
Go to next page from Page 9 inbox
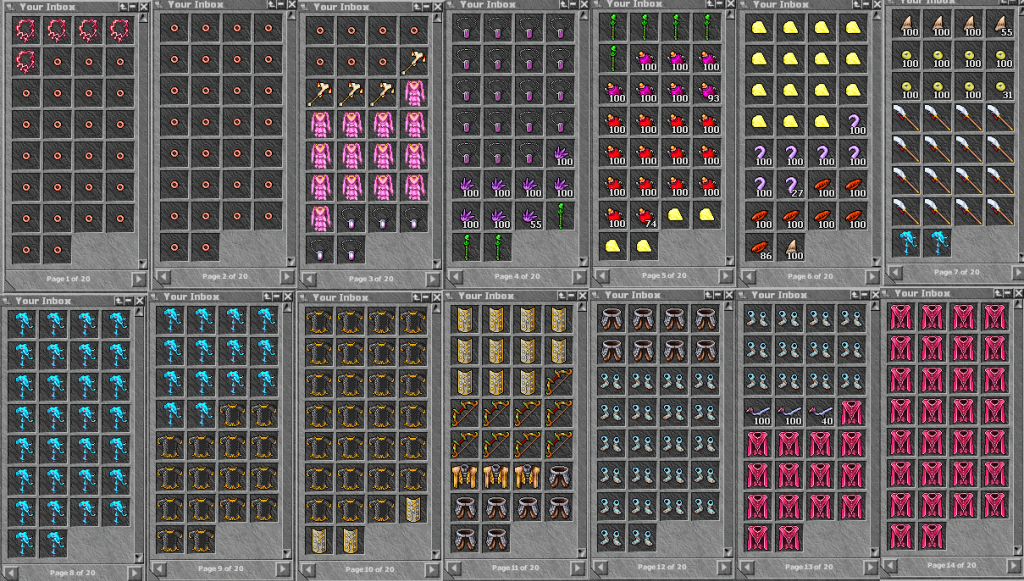(283, 569)
